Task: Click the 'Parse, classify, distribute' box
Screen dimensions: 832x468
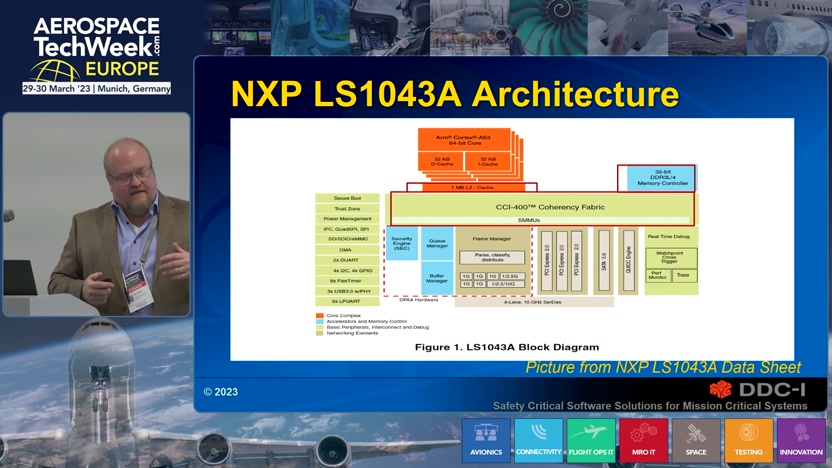Action: [492, 257]
